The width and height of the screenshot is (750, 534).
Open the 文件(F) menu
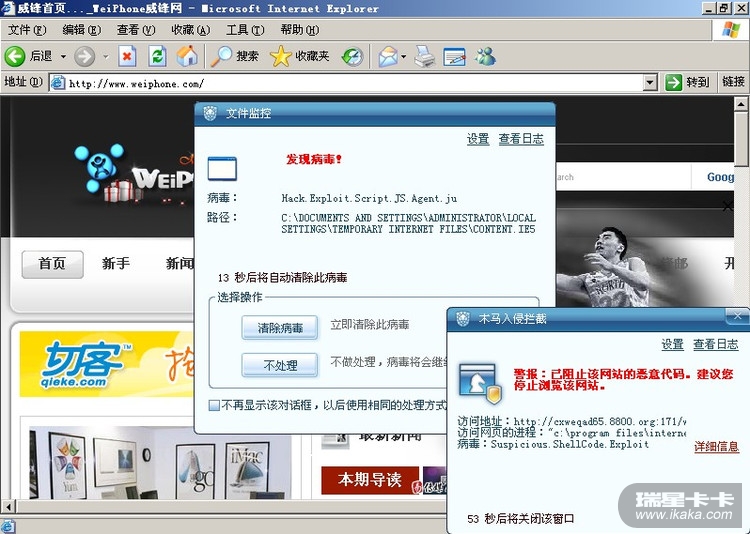coord(27,30)
